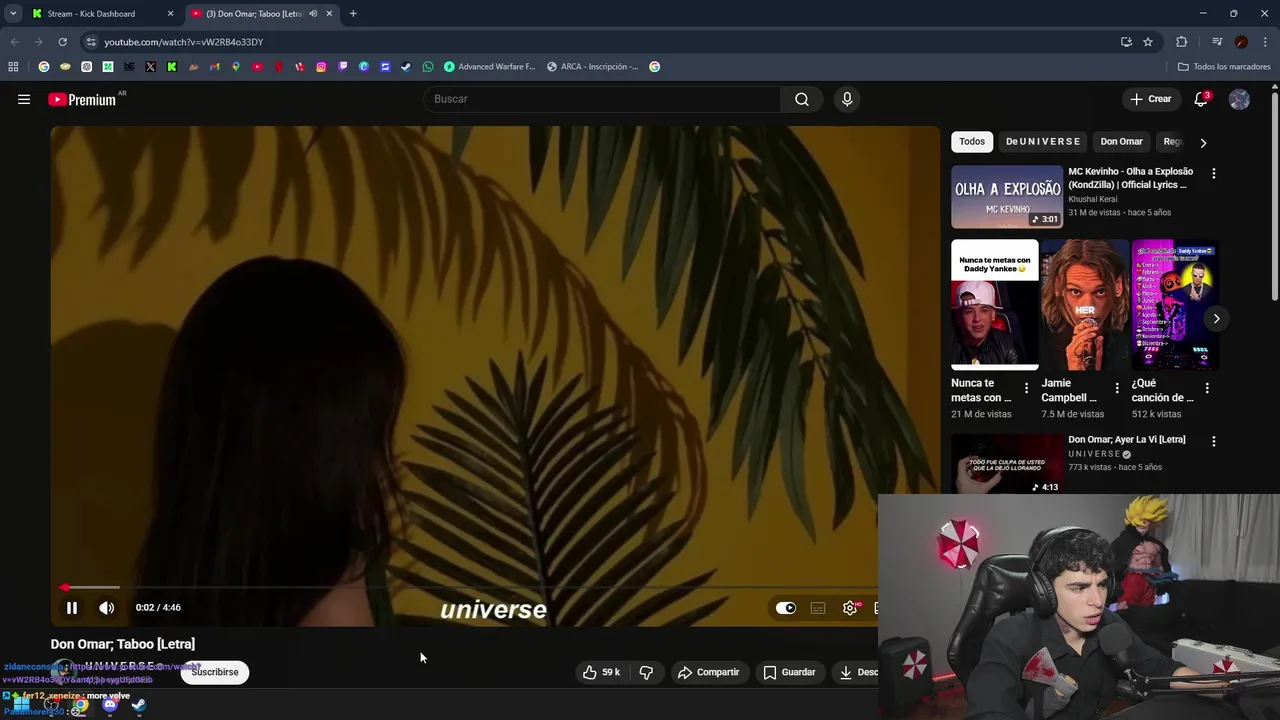View site information icon in address bar
The image size is (1280, 720).
point(91,42)
